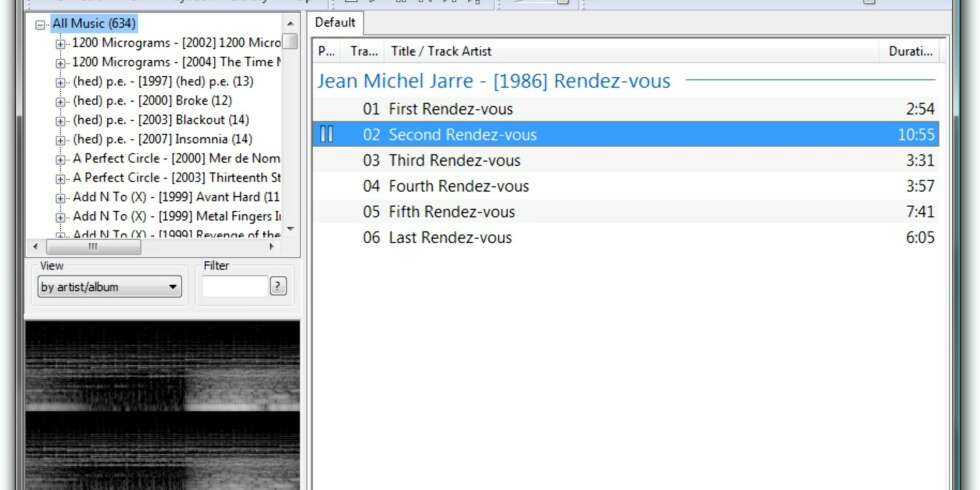This screenshot has height=490, width=980.
Task: Collapse the All Music tree node
Action: [x=41, y=25]
